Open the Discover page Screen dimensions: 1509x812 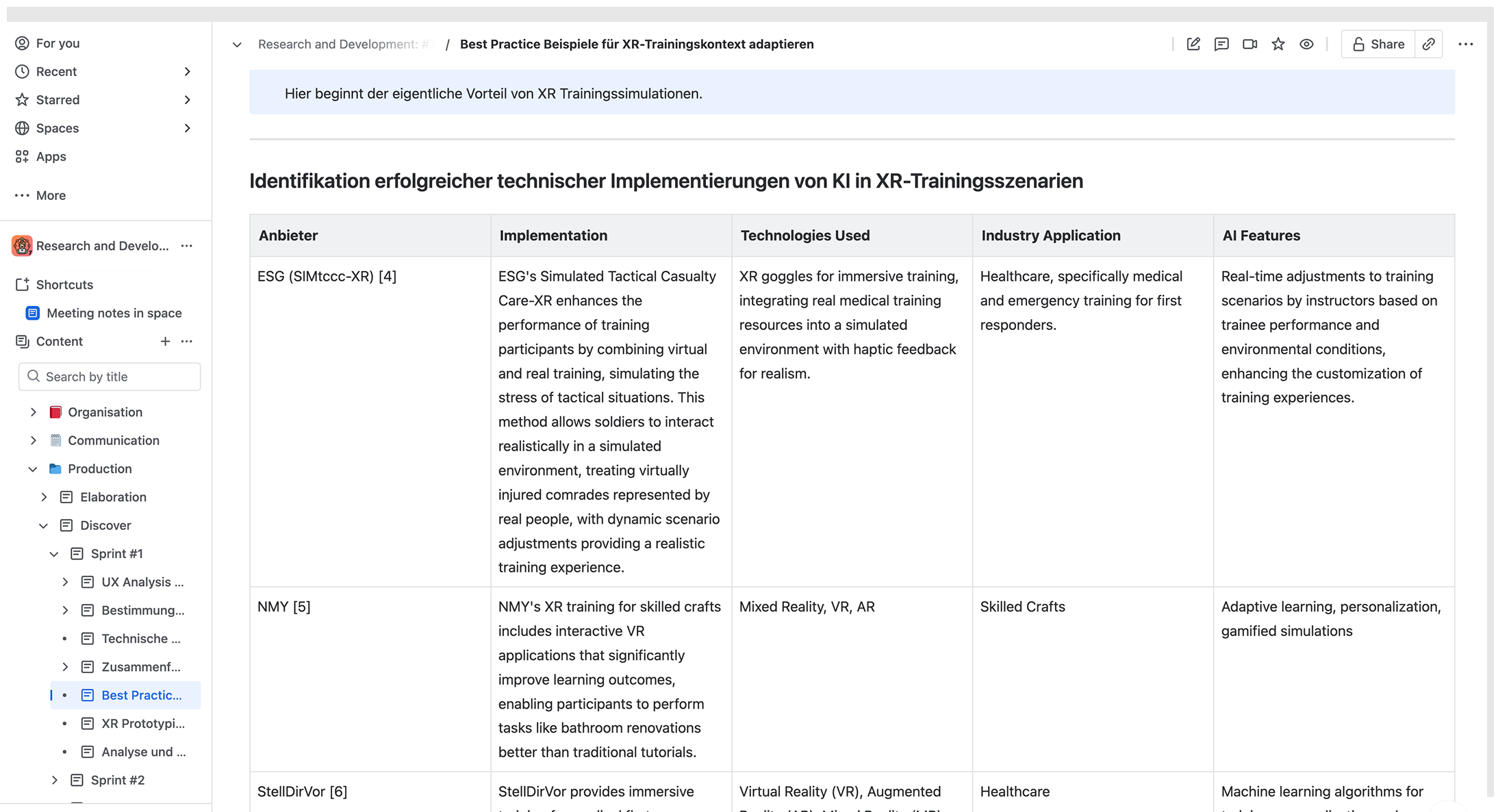tap(105, 525)
